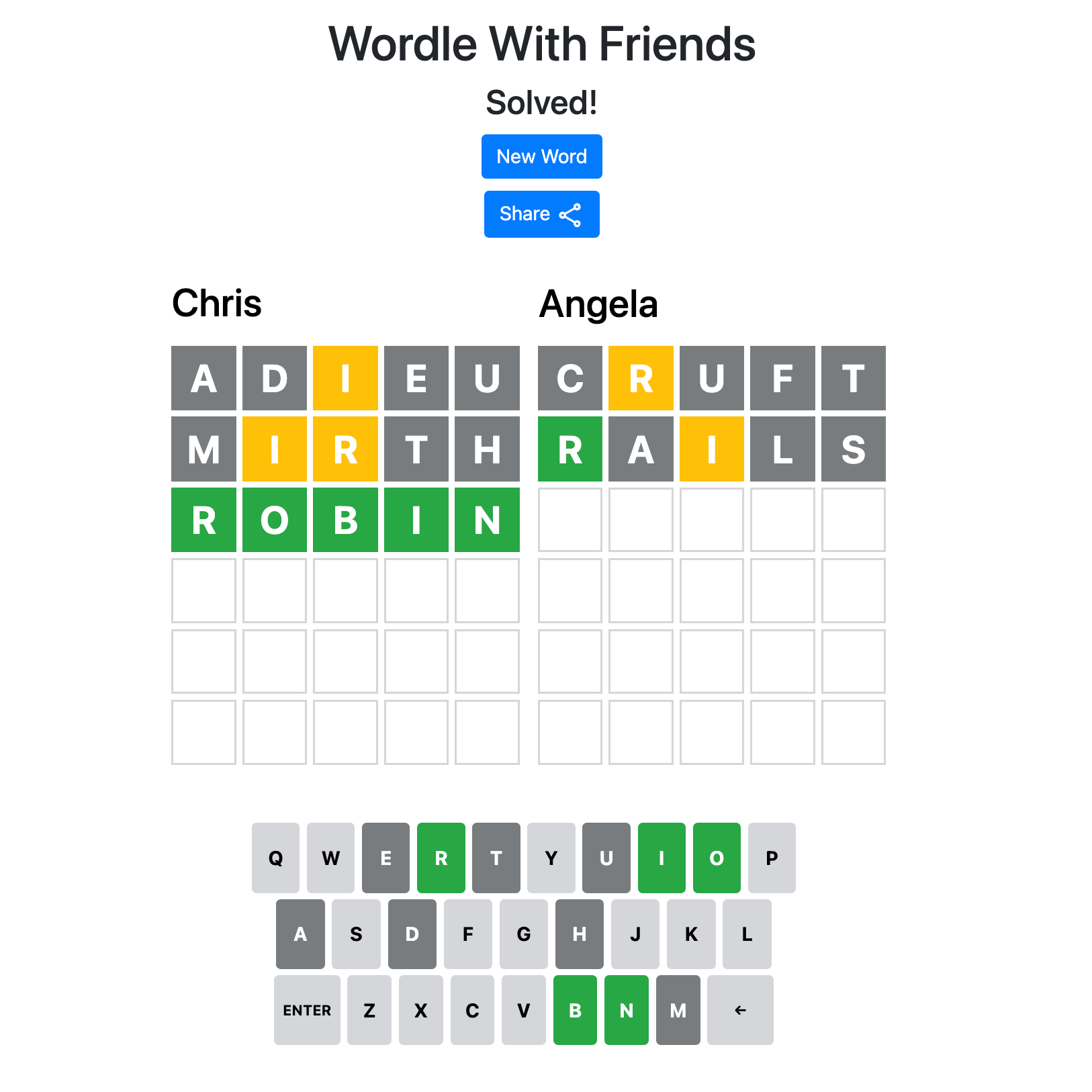Click the Chris player heading

(217, 303)
